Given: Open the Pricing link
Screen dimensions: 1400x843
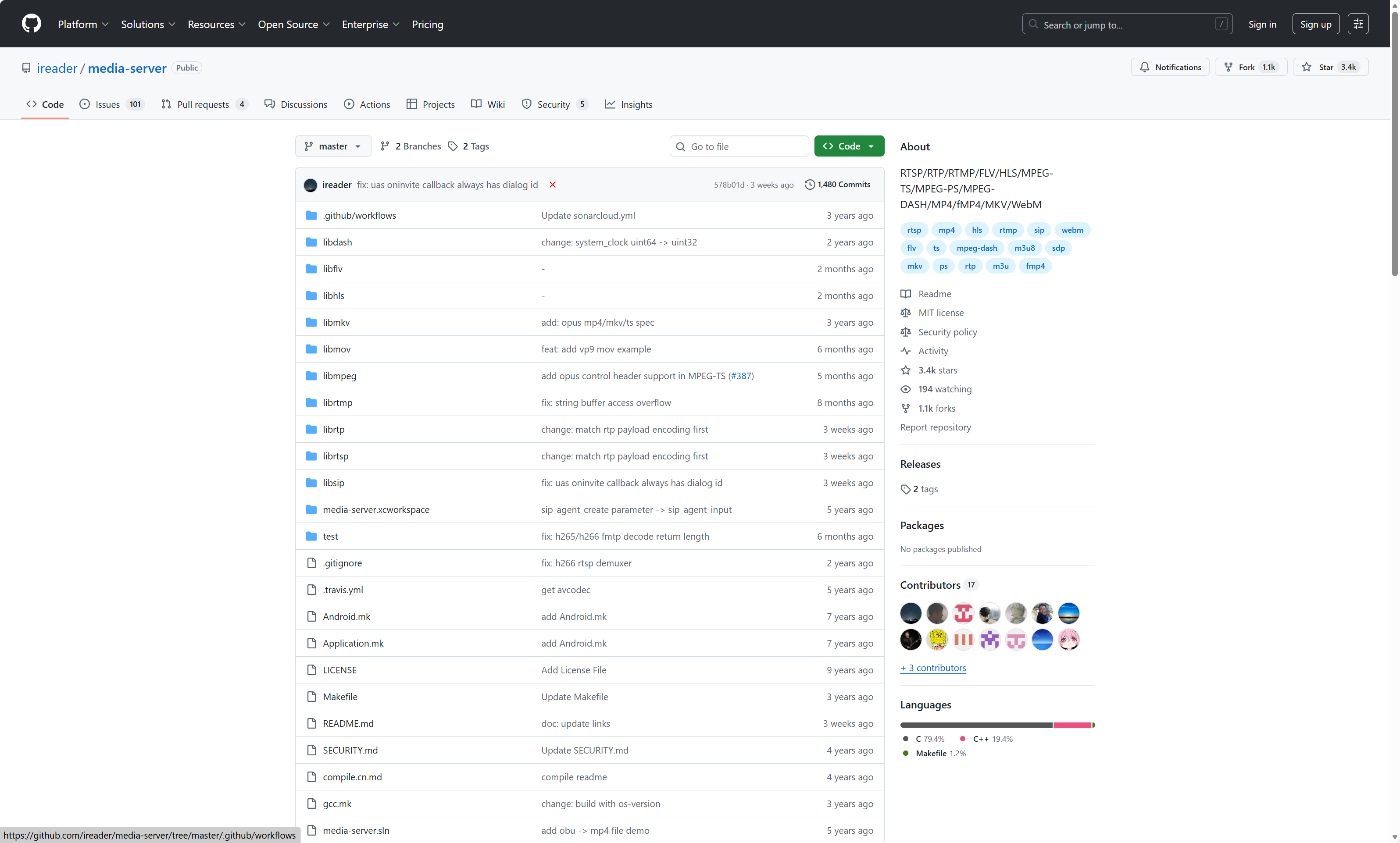Looking at the screenshot, I should click(427, 25).
